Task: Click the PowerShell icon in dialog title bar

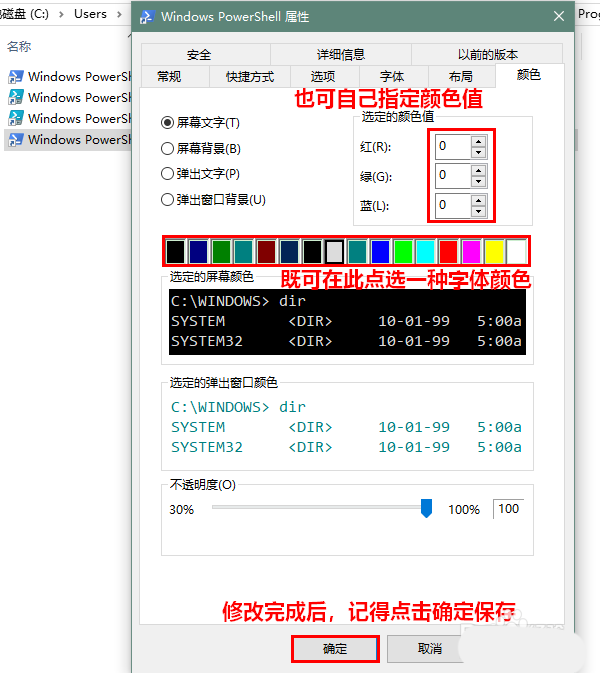Action: coord(147,17)
